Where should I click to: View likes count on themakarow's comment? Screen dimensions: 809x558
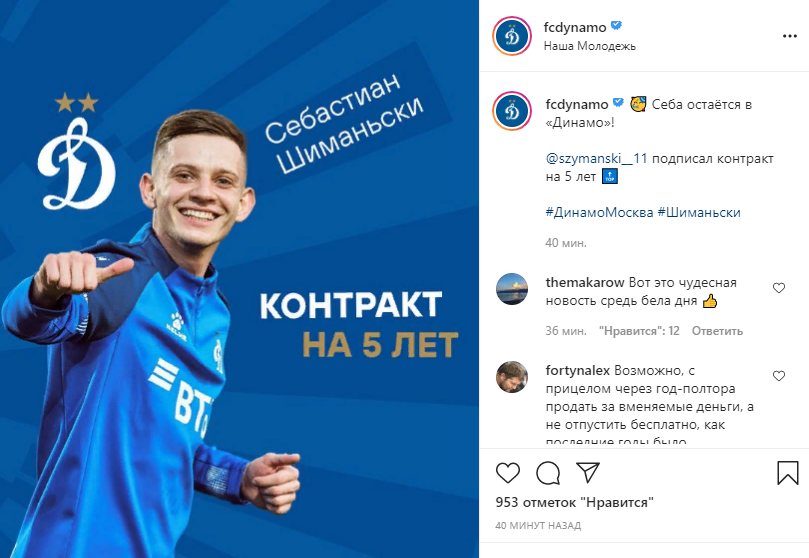tap(639, 331)
